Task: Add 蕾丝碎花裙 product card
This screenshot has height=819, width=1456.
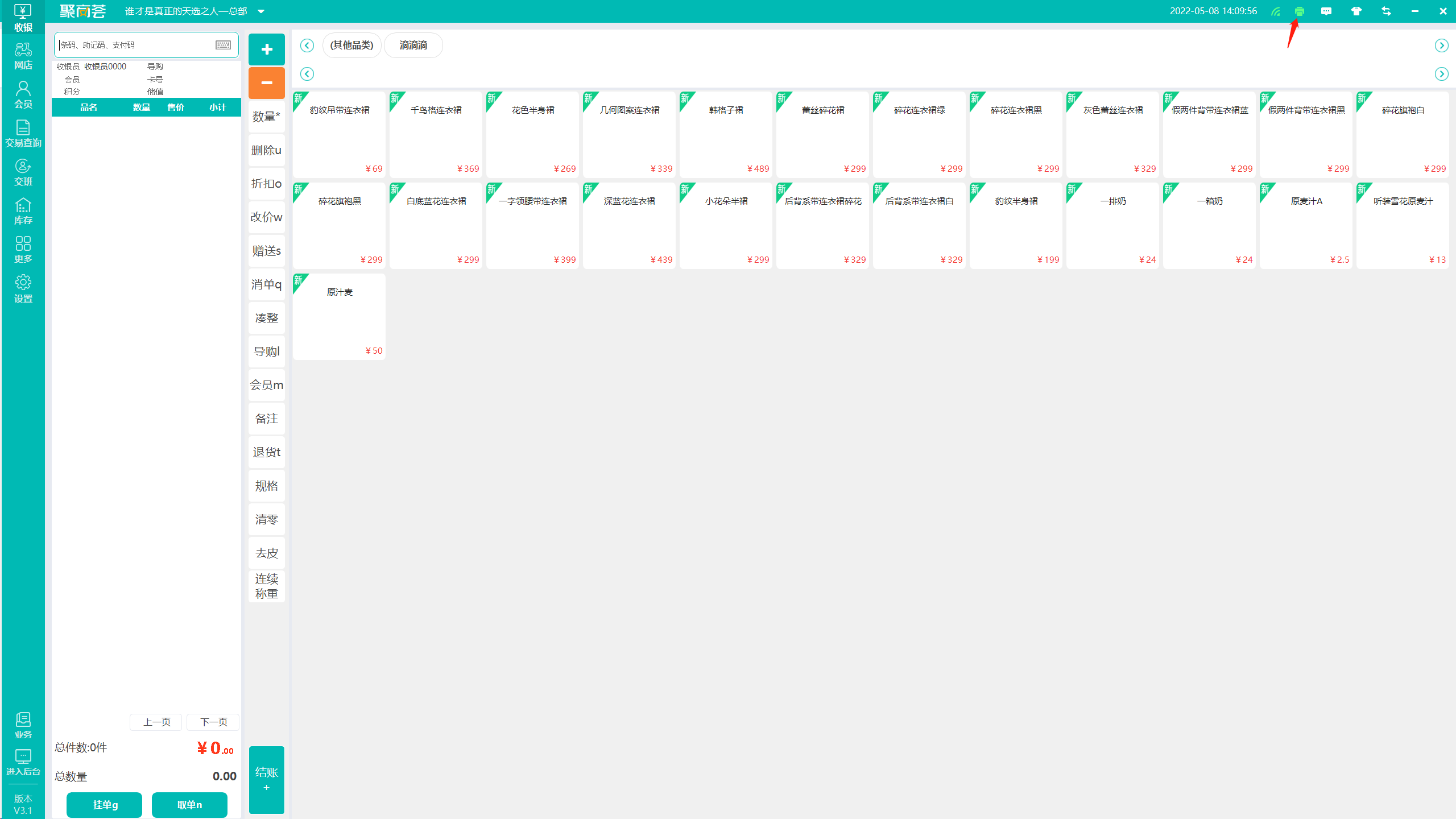Action: [823, 134]
